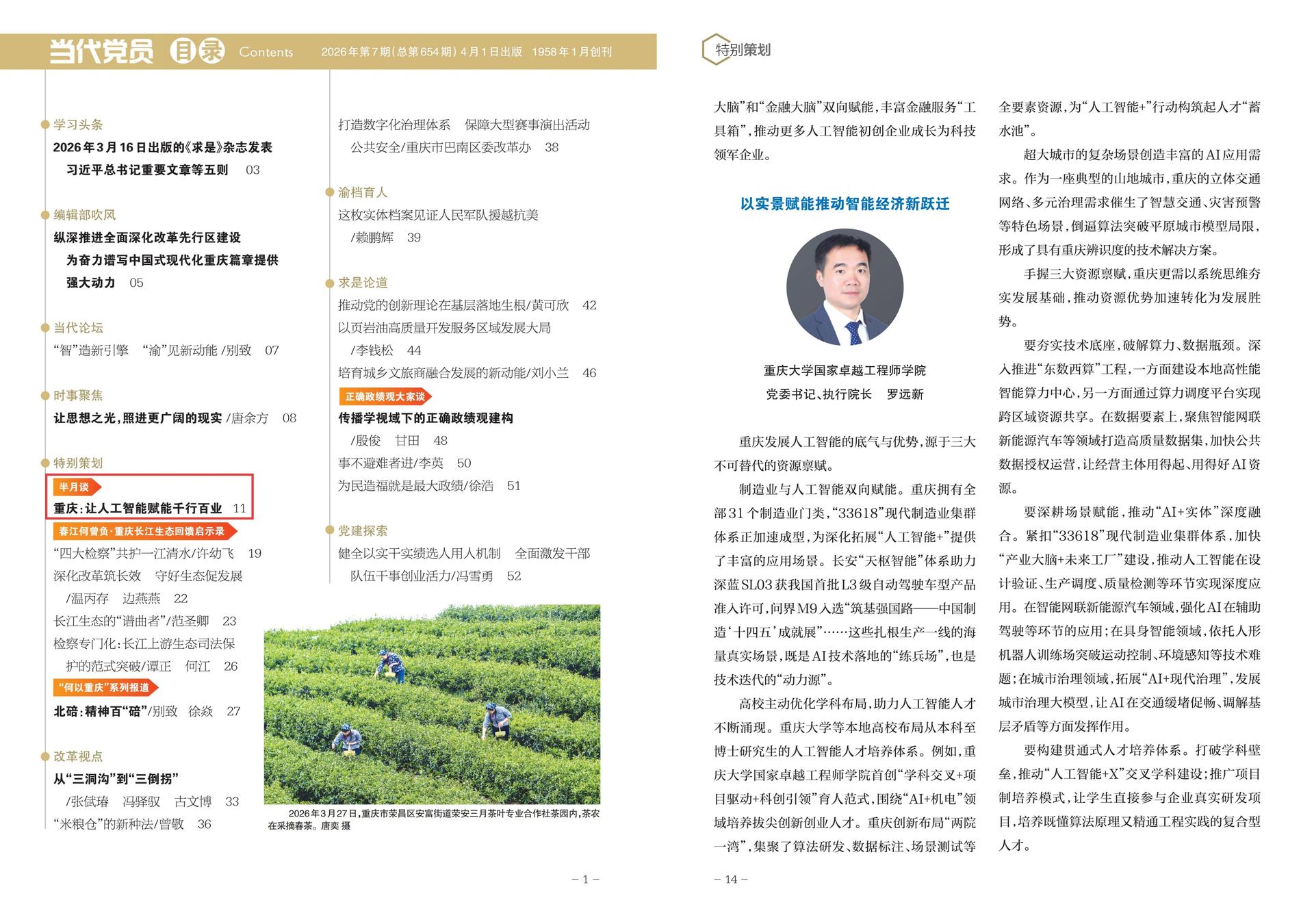The image size is (1314, 924).
Task: Click the portrait photo of 罗远新
Action: (x=845, y=287)
